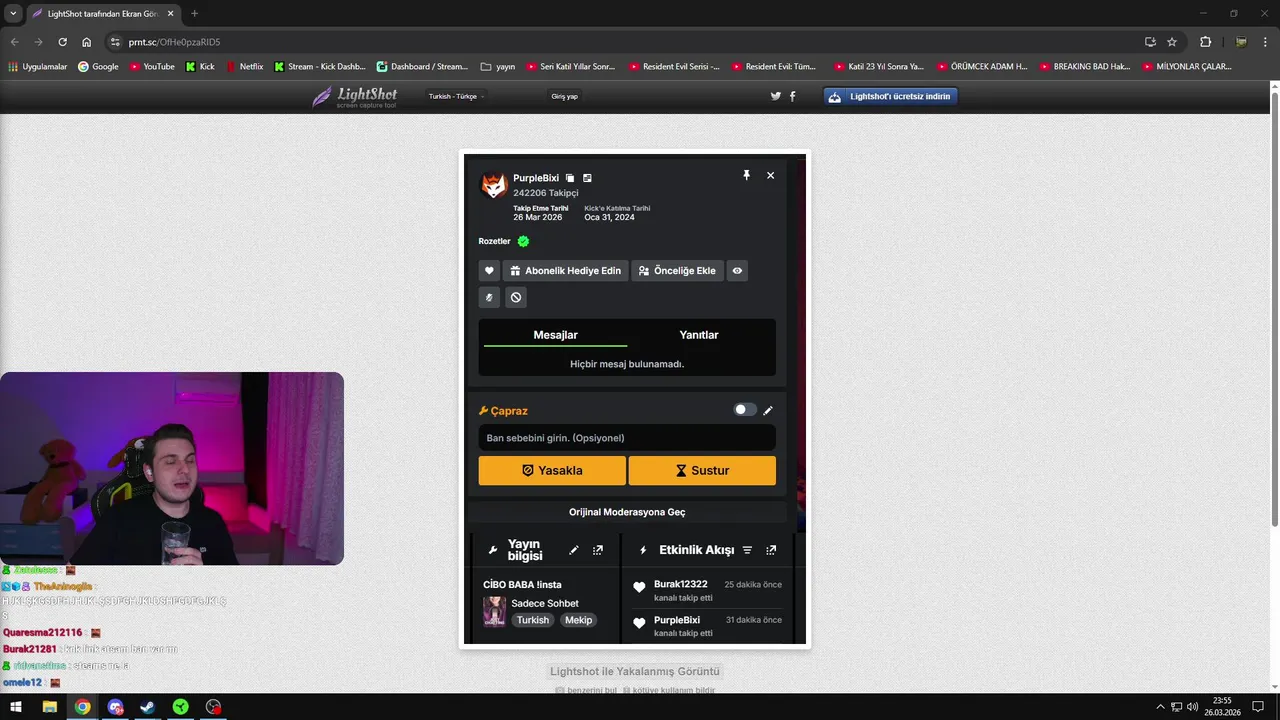1280x720 pixels.
Task: Copy PurpleBixi username icon
Action: pyautogui.click(x=570, y=178)
